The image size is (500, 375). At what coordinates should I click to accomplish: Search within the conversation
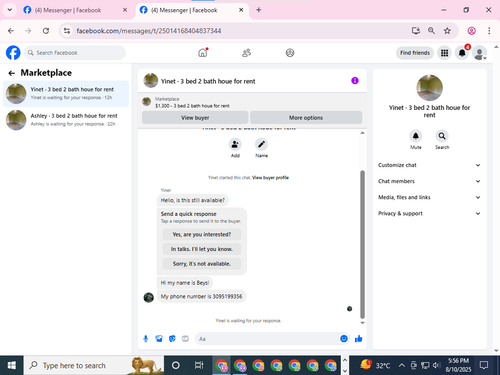442,136
